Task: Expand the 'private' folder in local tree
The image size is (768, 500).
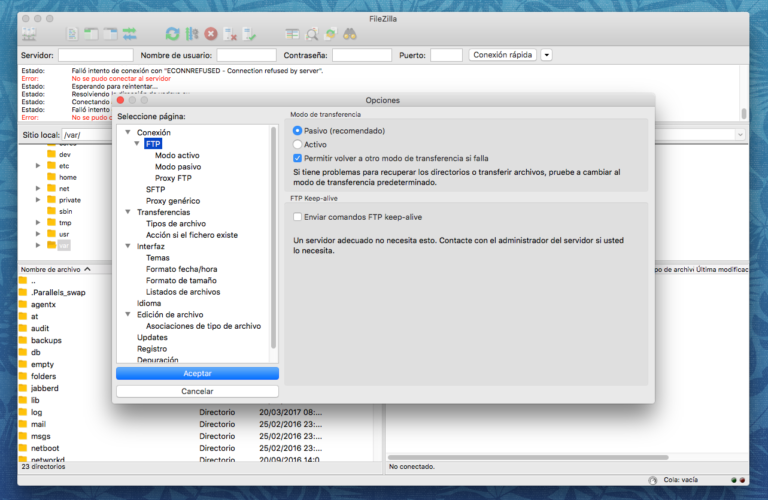Action: (x=38, y=200)
